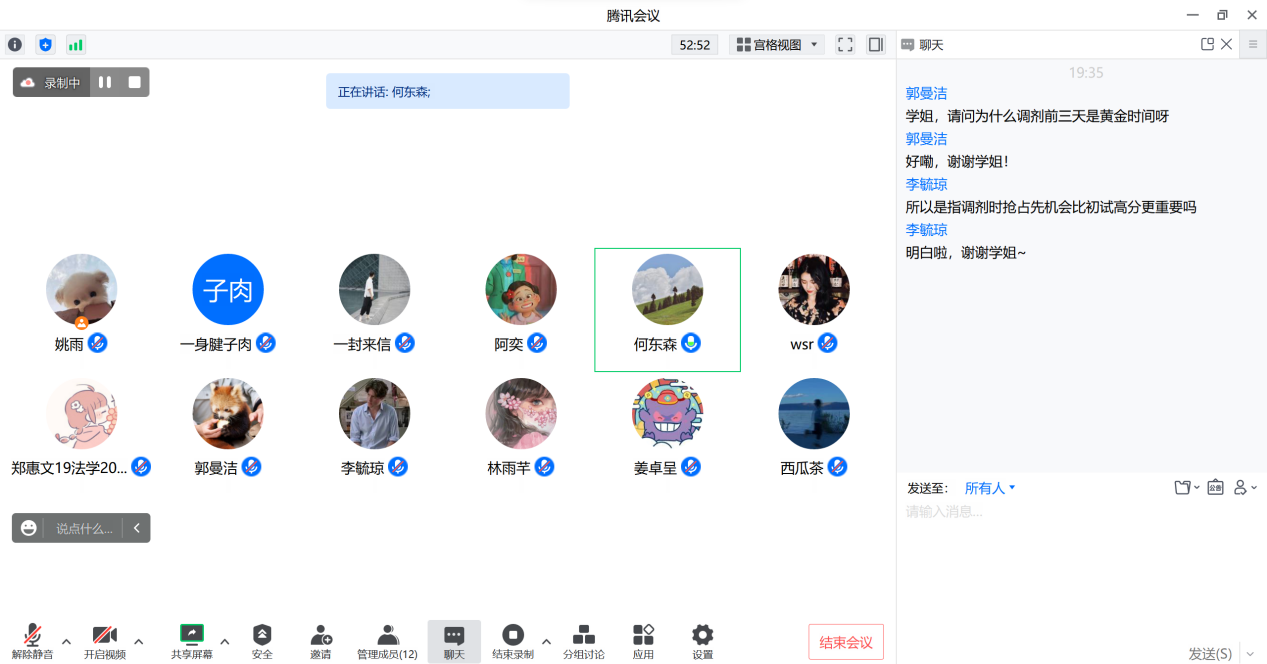Pause the recording
Screen dimensions: 1267x664
105,82
